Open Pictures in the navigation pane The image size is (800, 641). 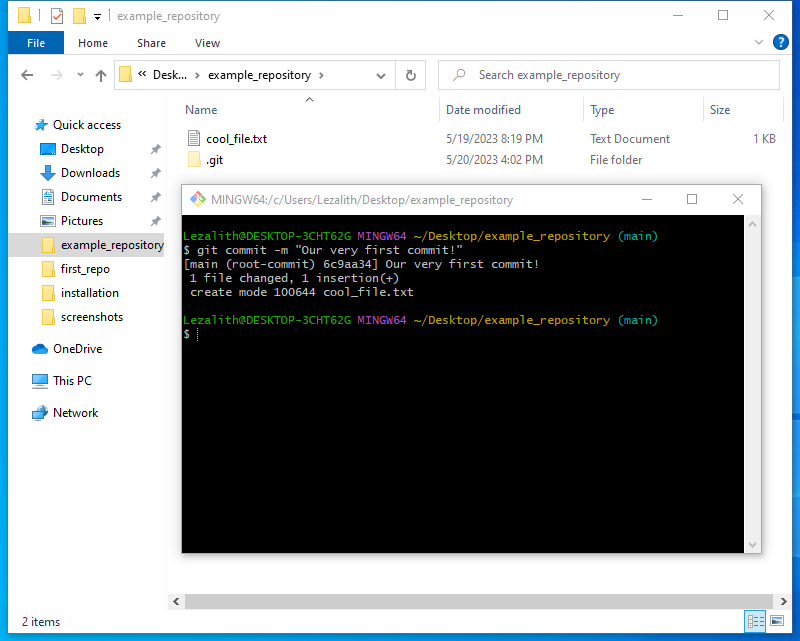(x=82, y=221)
